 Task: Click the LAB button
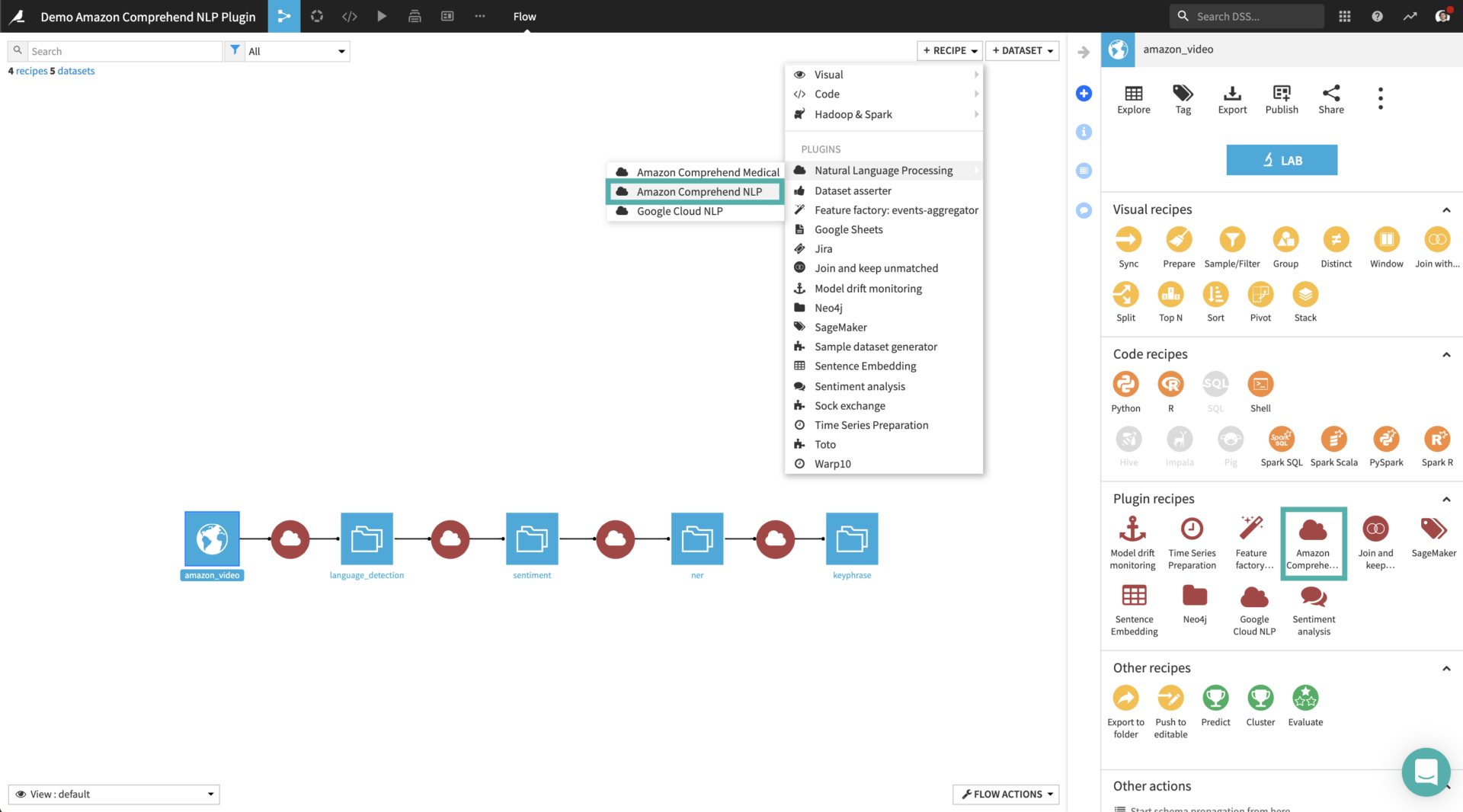tap(1282, 160)
